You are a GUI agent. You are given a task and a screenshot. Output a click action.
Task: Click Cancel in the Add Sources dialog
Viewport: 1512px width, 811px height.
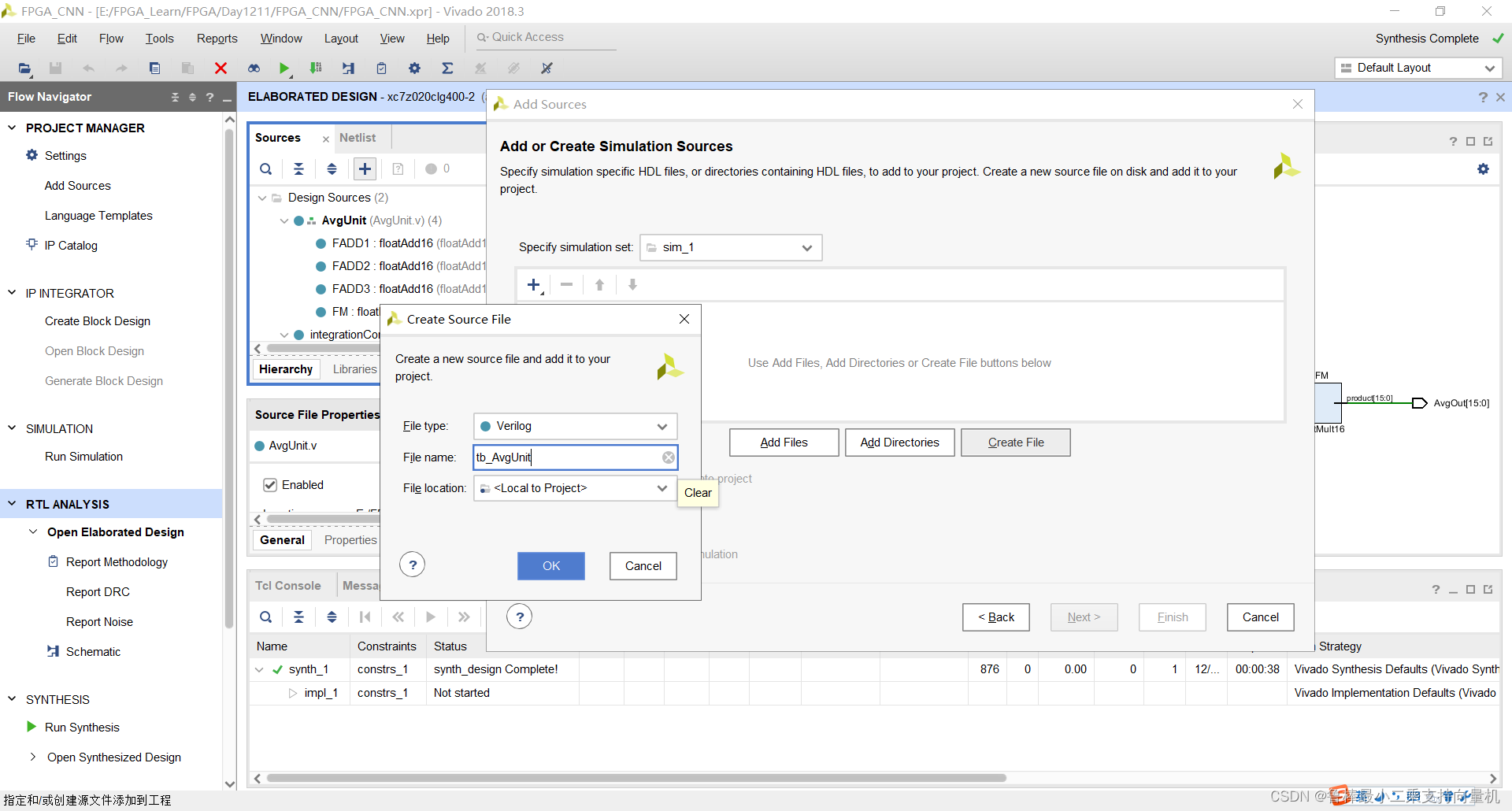1261,617
